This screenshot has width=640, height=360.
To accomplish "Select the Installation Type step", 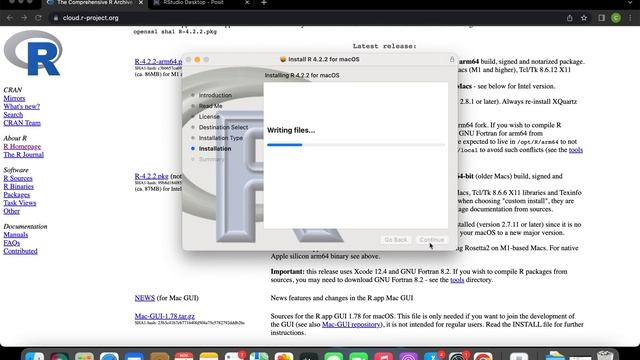I will tap(221, 138).
